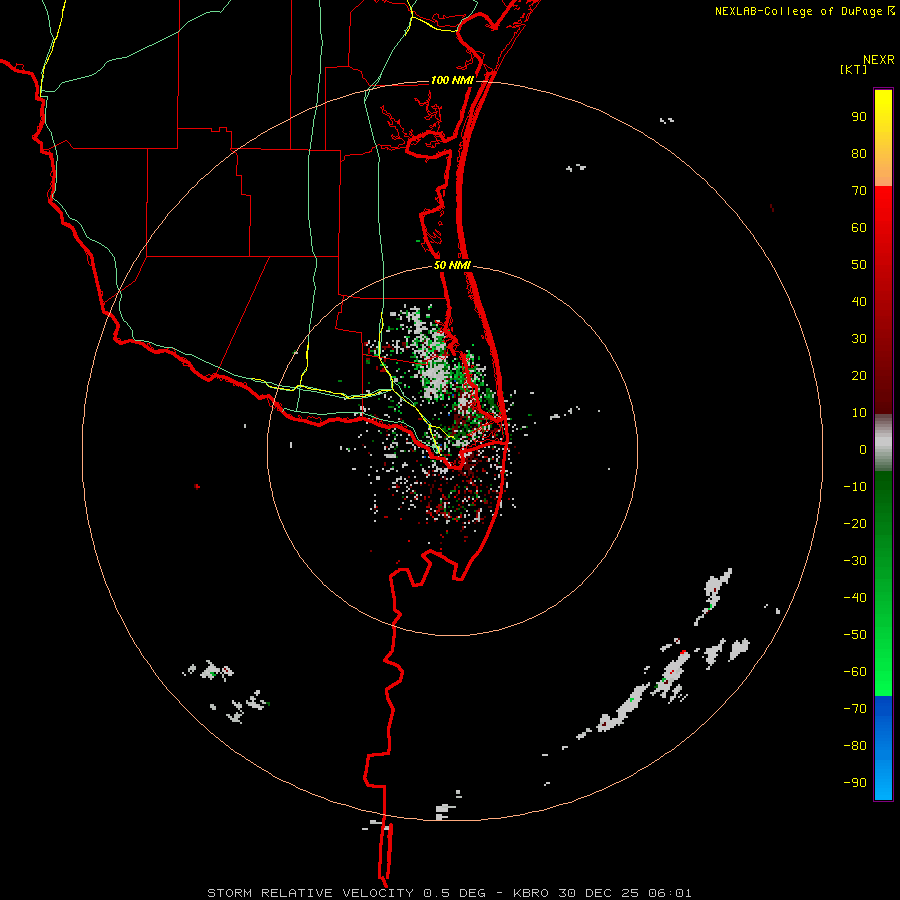
Task: Click the -50 value on velocity scale
Action: (855, 635)
